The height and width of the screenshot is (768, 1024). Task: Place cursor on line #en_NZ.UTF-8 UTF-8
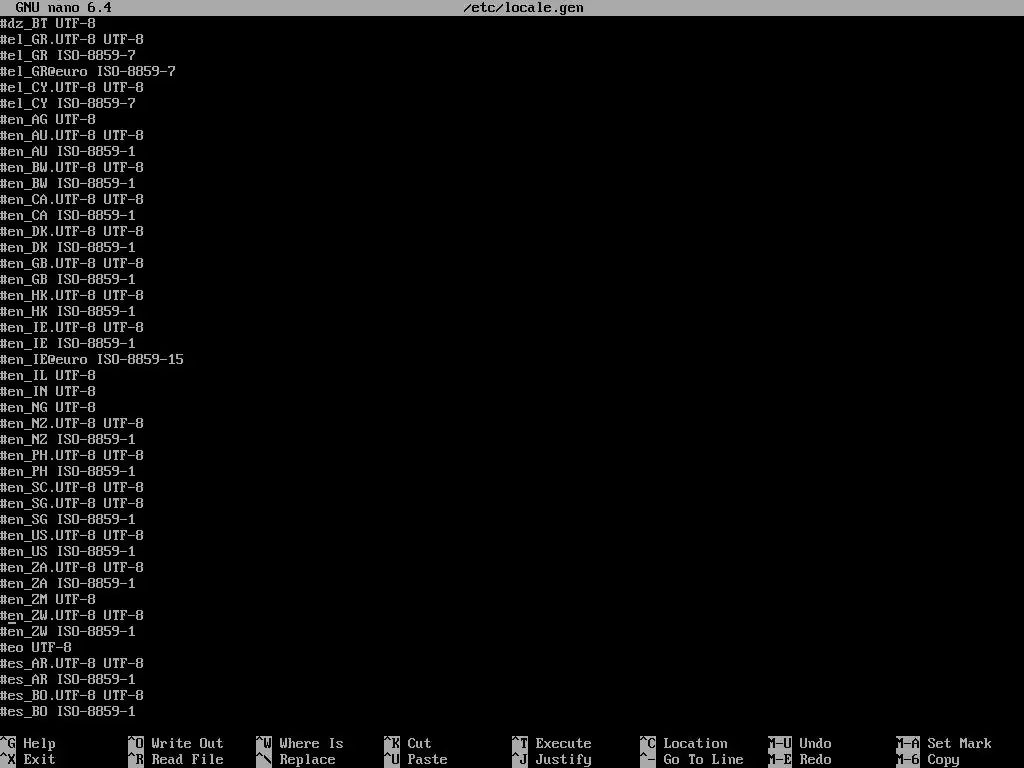[x=72, y=423]
